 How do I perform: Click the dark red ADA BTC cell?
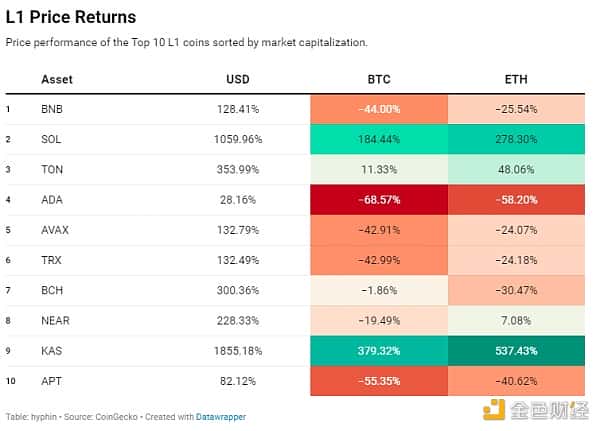(x=379, y=200)
